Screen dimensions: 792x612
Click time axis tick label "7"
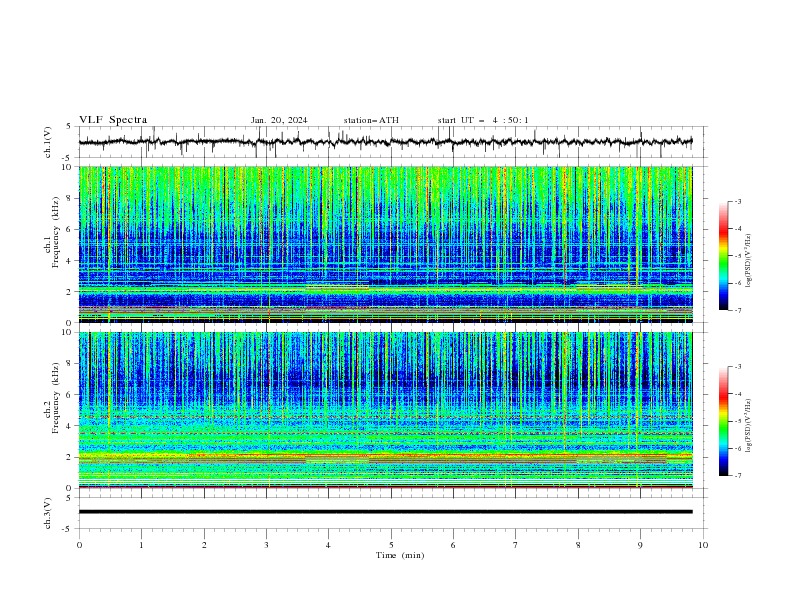(516, 545)
